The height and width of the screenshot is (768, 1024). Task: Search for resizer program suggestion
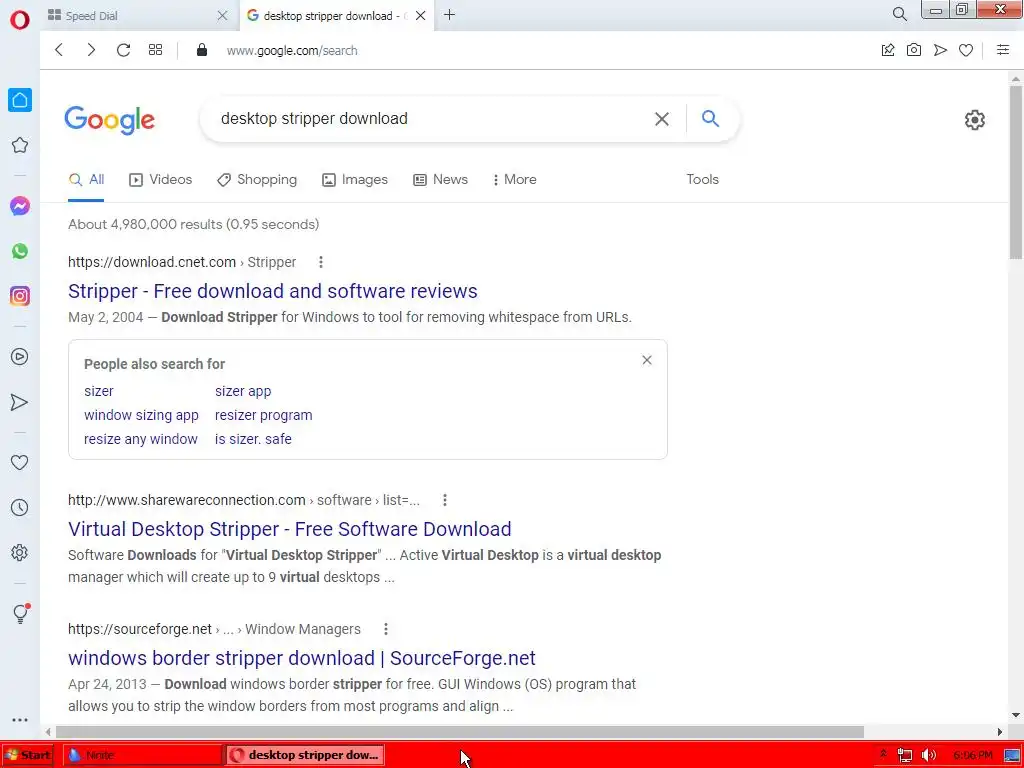point(263,415)
